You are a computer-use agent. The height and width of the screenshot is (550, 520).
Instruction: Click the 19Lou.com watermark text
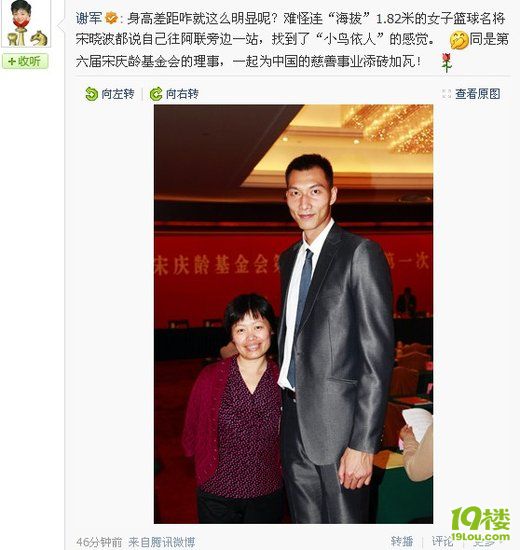point(480,537)
